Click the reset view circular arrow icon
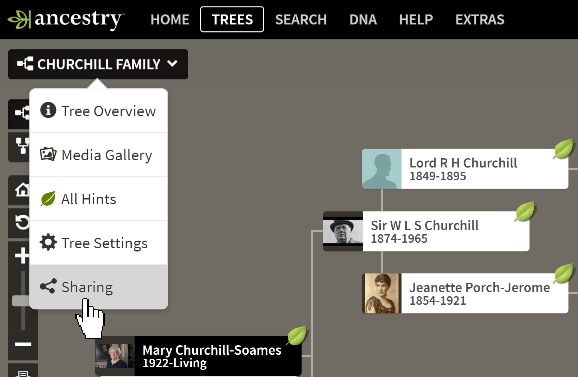578x377 pixels. (x=21, y=223)
